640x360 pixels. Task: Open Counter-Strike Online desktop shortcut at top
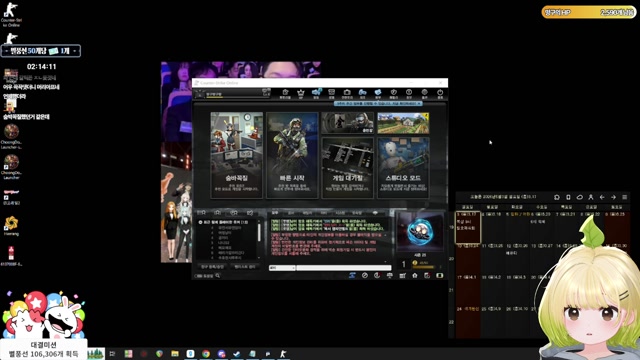tap(11, 15)
